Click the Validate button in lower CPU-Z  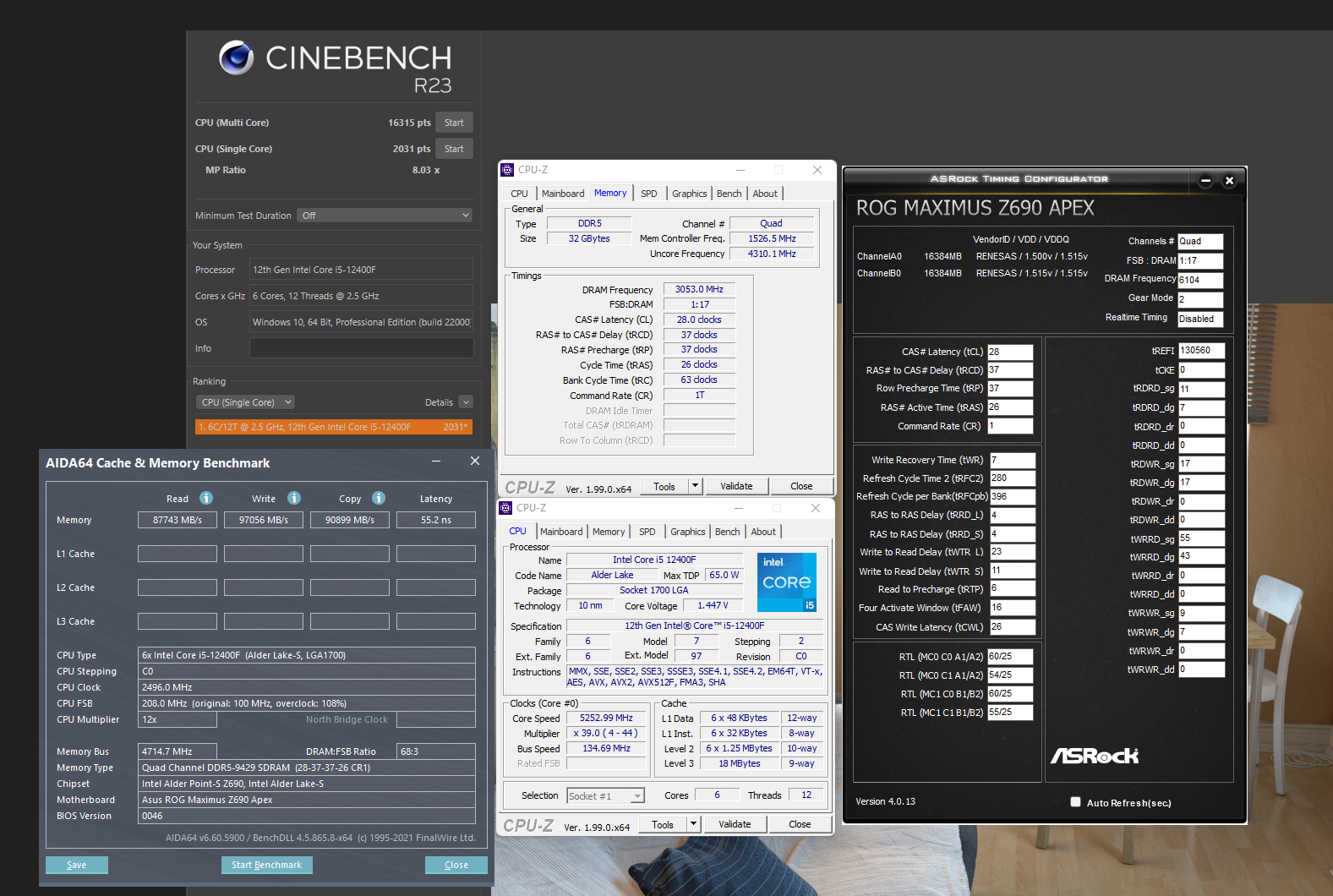coord(735,824)
